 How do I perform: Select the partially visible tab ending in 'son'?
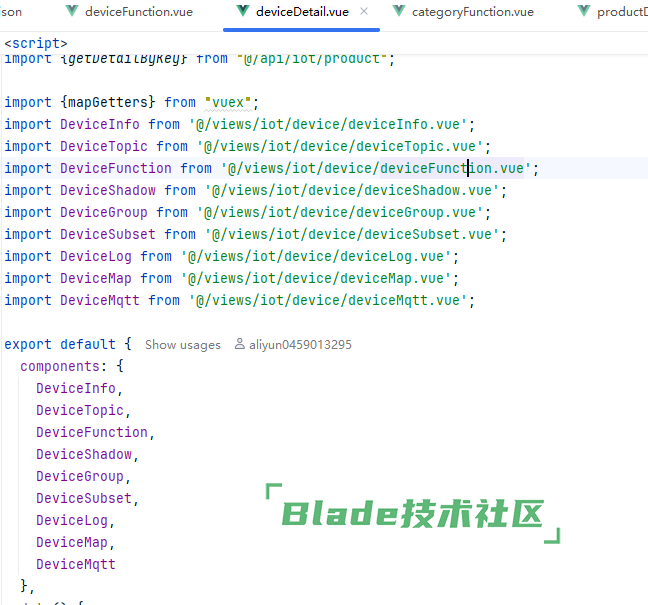point(11,12)
